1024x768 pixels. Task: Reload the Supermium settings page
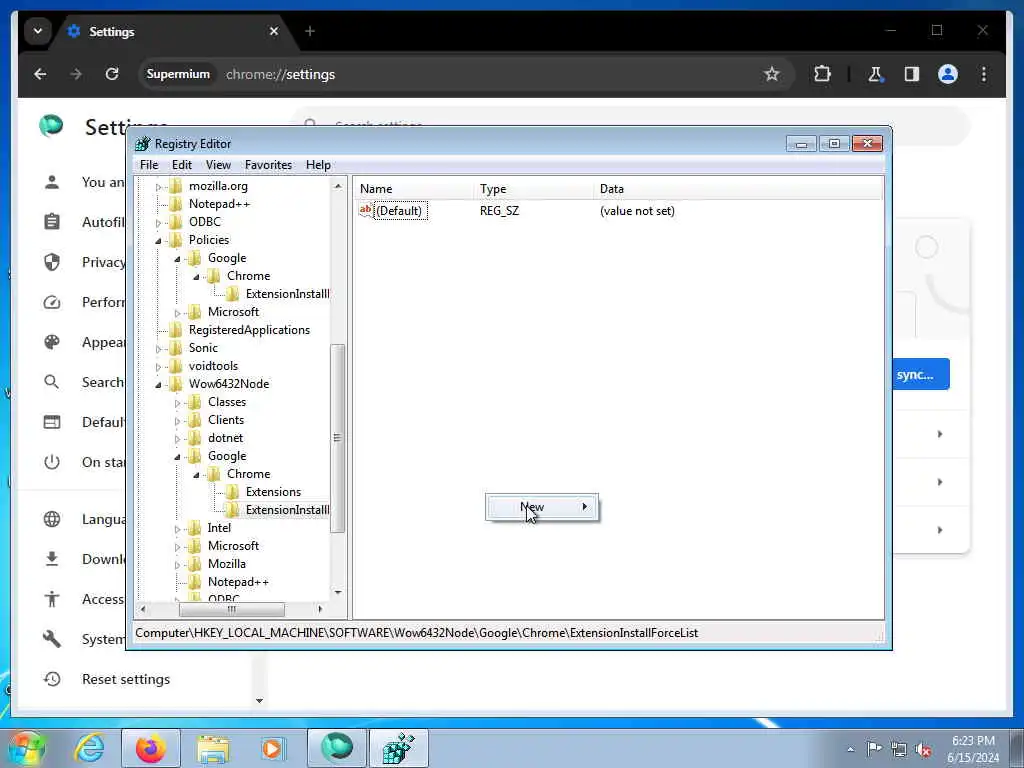click(x=112, y=74)
